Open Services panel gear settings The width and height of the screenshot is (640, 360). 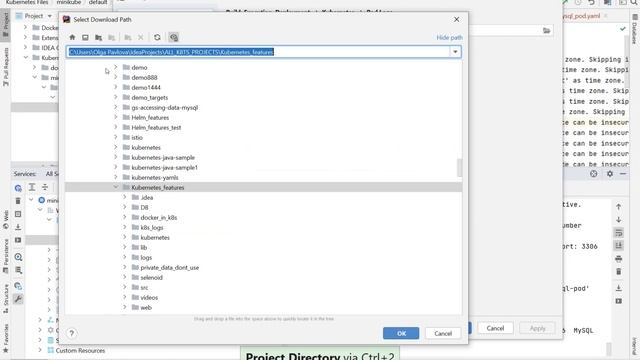pos(609,174)
